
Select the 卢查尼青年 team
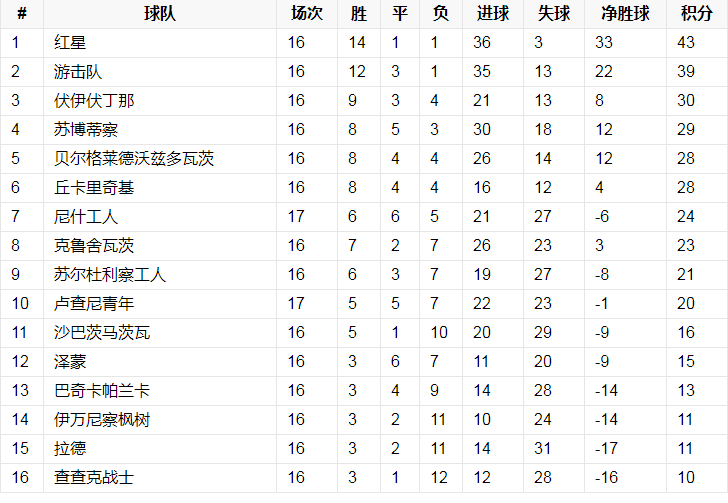pyautogui.click(x=93, y=304)
